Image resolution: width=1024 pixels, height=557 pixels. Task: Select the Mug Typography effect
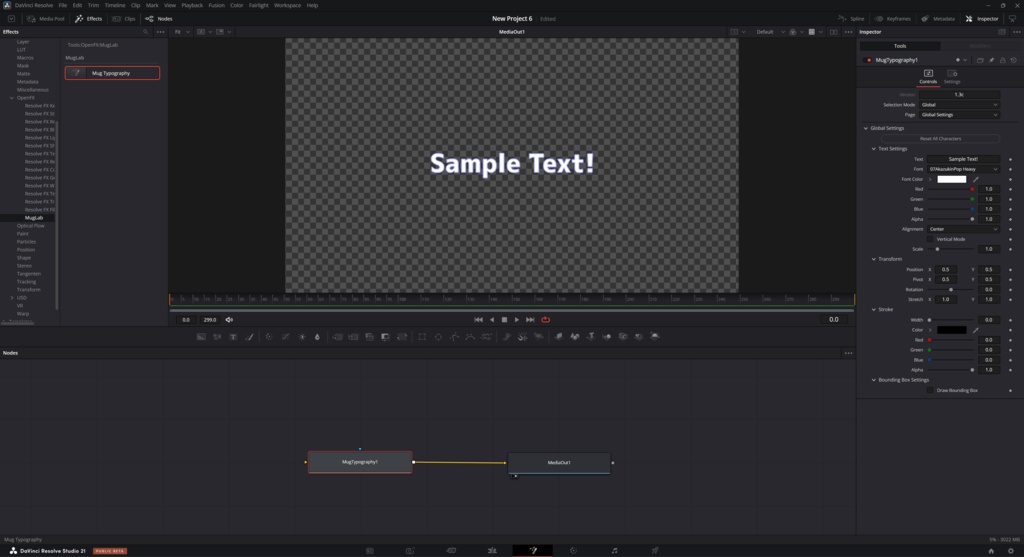point(112,73)
